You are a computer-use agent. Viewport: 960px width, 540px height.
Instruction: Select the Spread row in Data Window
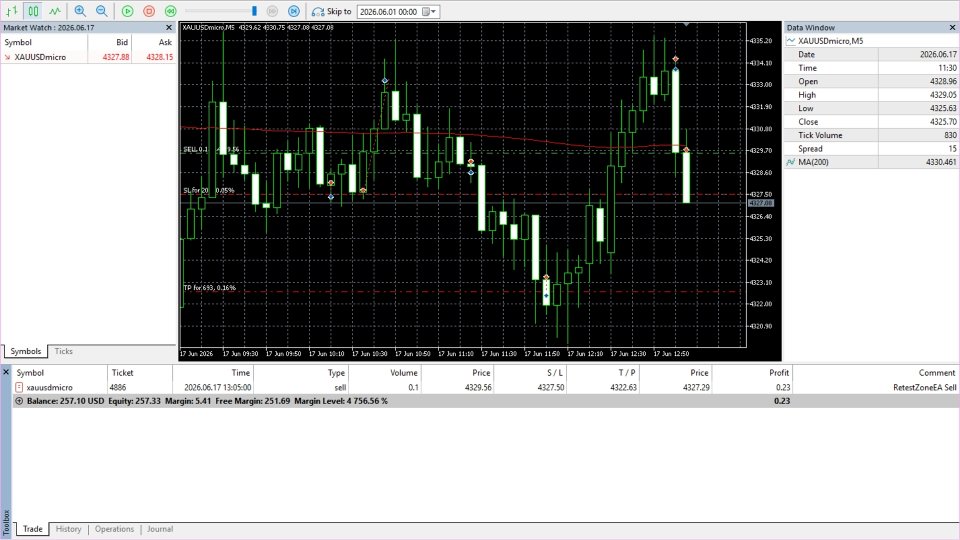871,149
